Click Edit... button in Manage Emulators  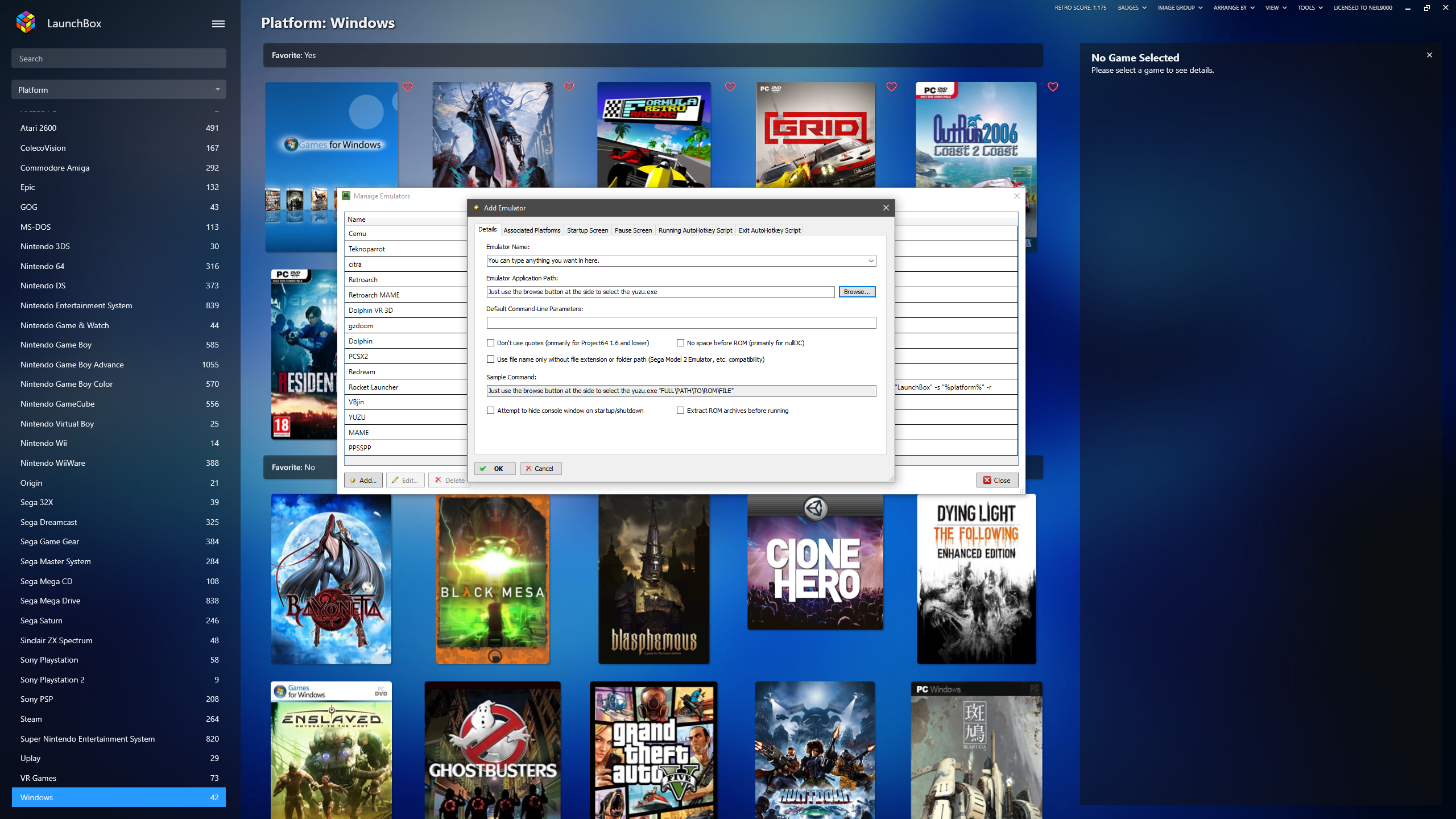coord(405,481)
